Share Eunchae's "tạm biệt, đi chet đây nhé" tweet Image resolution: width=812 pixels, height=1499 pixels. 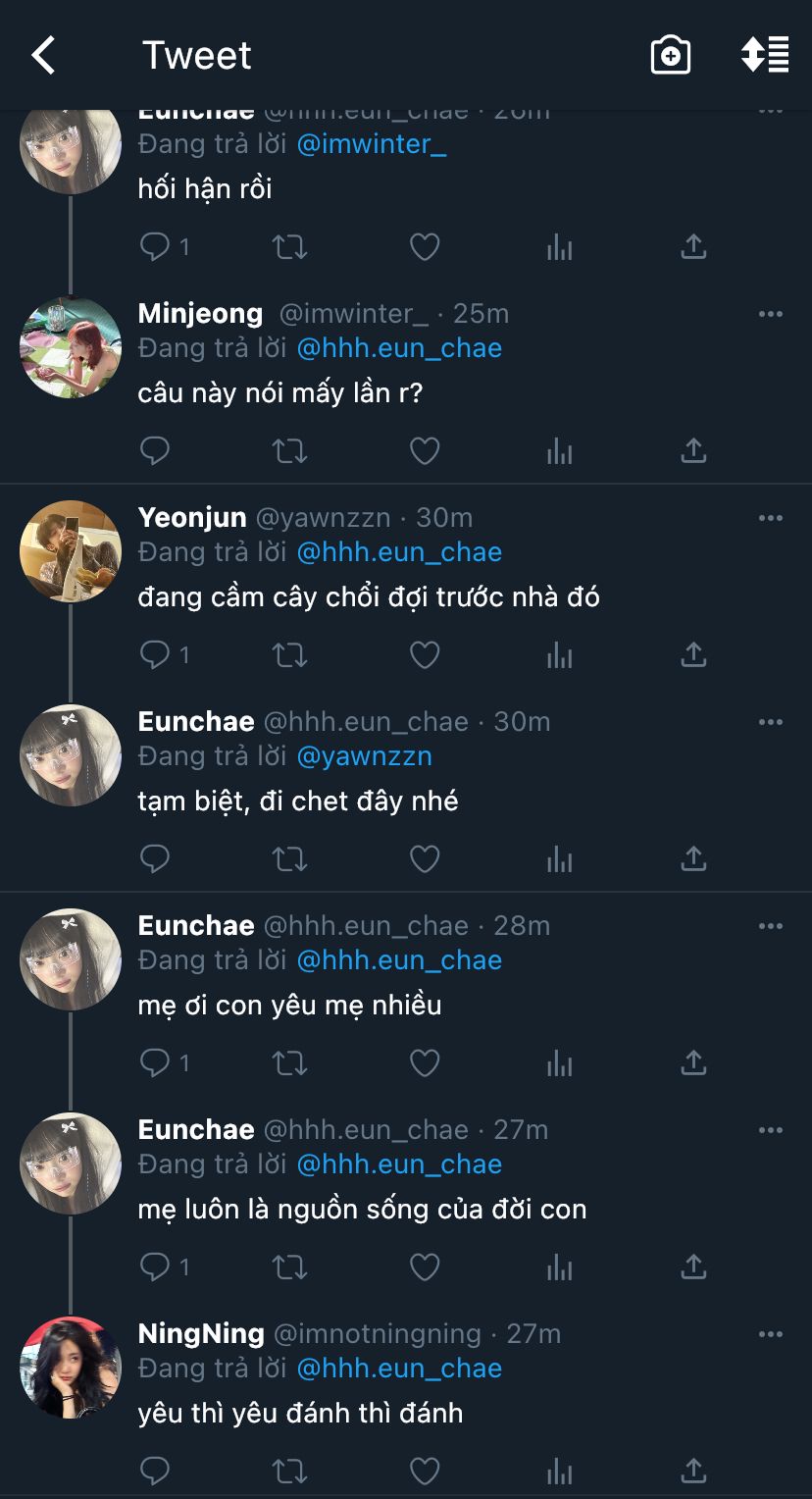coord(693,858)
